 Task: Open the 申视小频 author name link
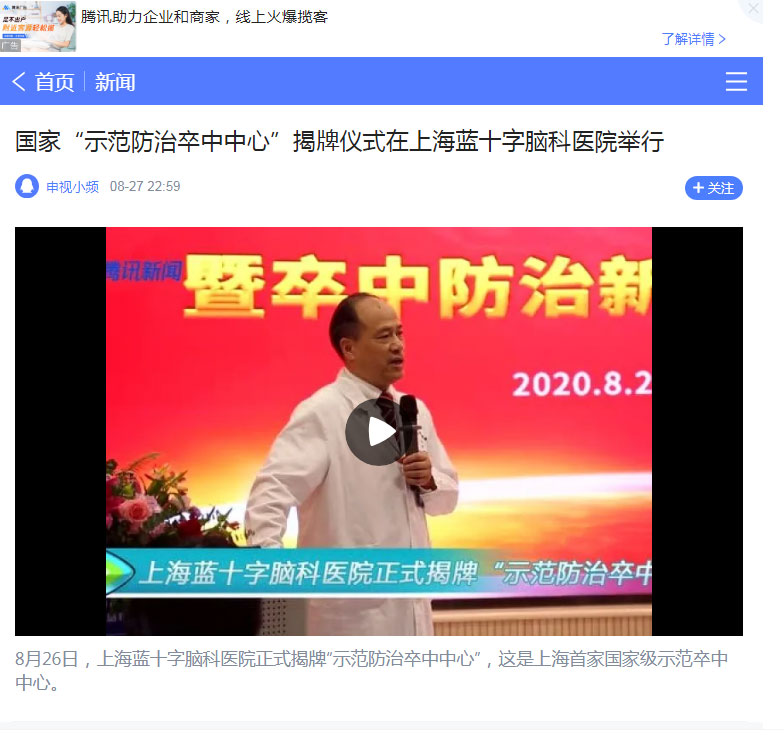(x=72, y=187)
